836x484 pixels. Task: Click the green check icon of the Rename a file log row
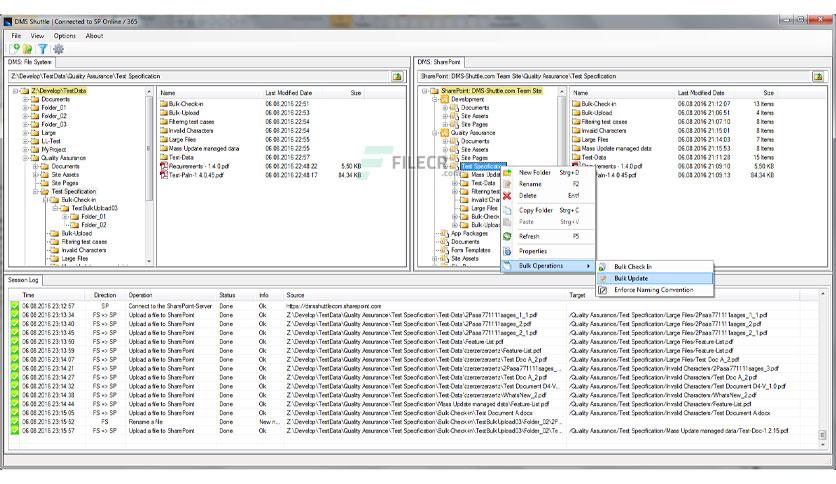tap(14, 422)
